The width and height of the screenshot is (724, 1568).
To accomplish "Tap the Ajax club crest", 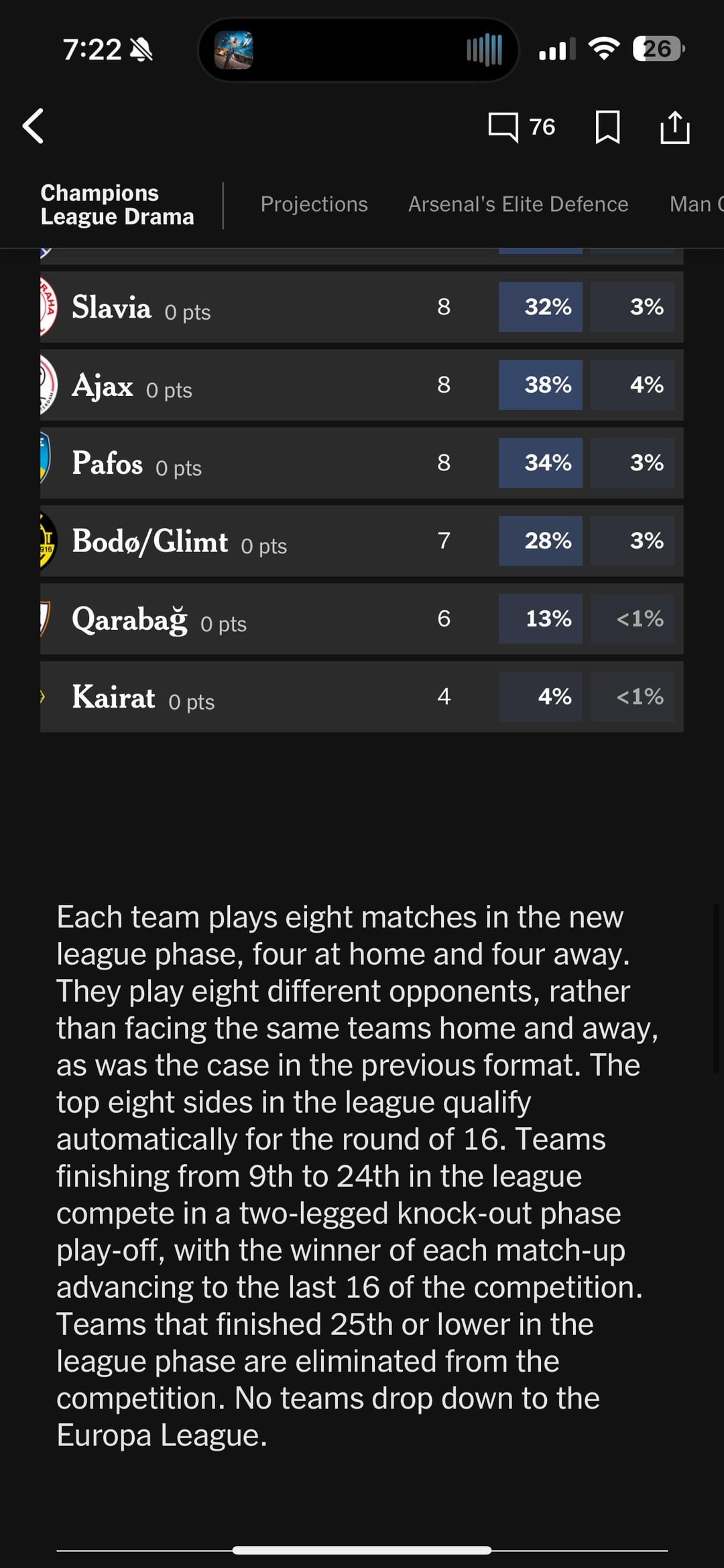I will click(x=48, y=385).
